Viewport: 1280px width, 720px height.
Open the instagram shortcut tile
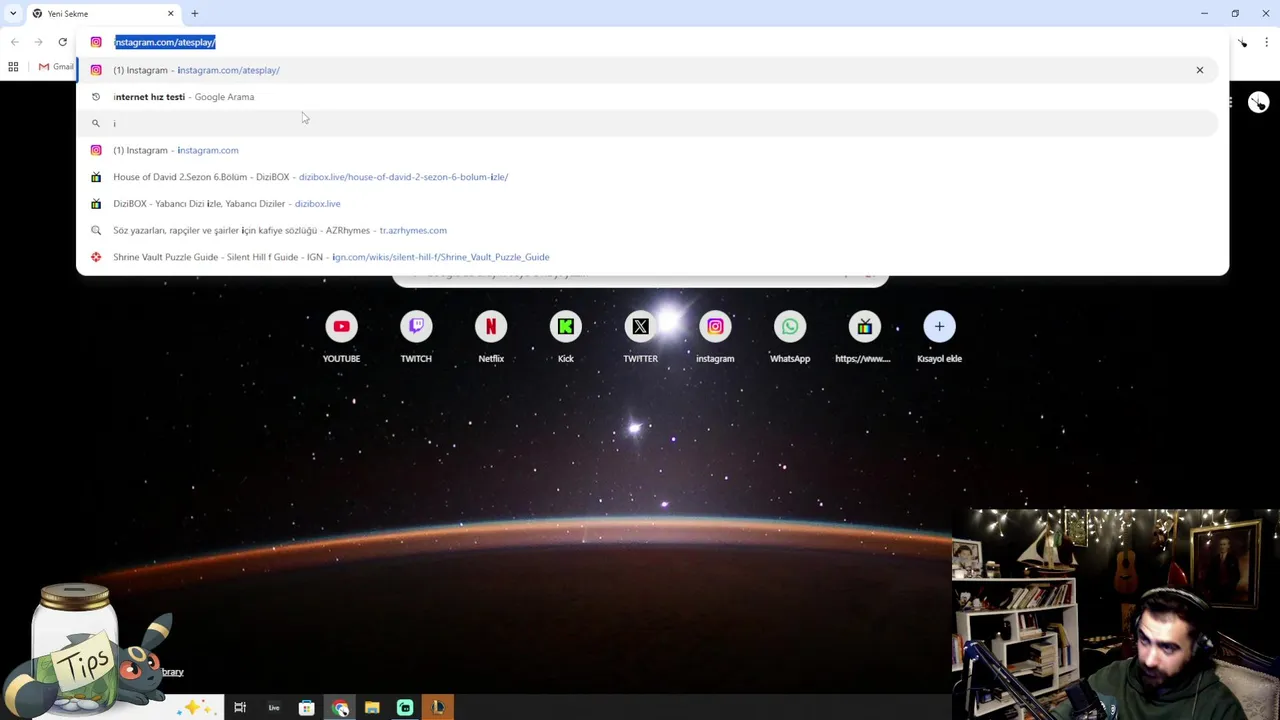click(x=715, y=337)
